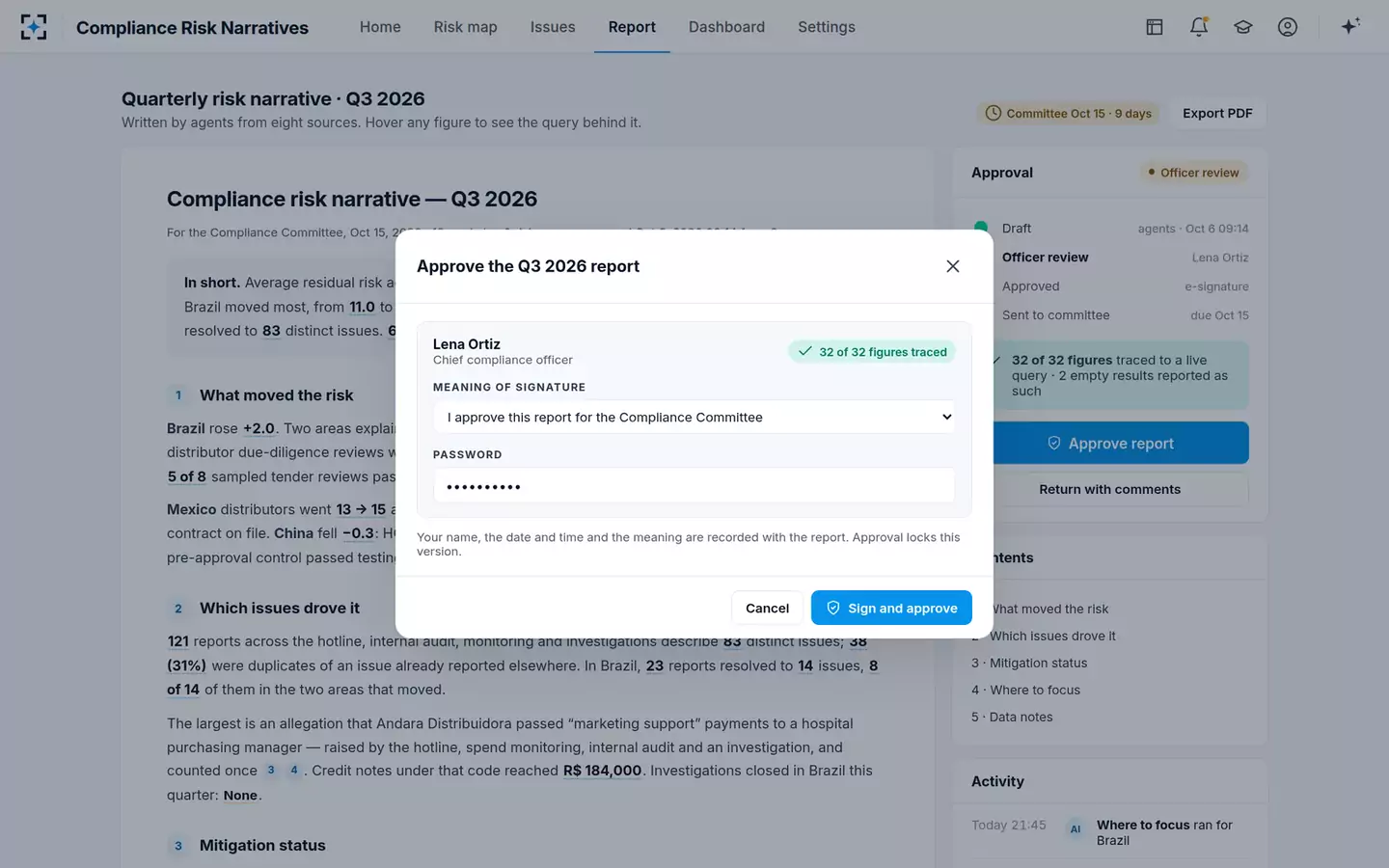Open the Meaning of signature dropdown
The height and width of the screenshot is (868, 1389).
(694, 417)
